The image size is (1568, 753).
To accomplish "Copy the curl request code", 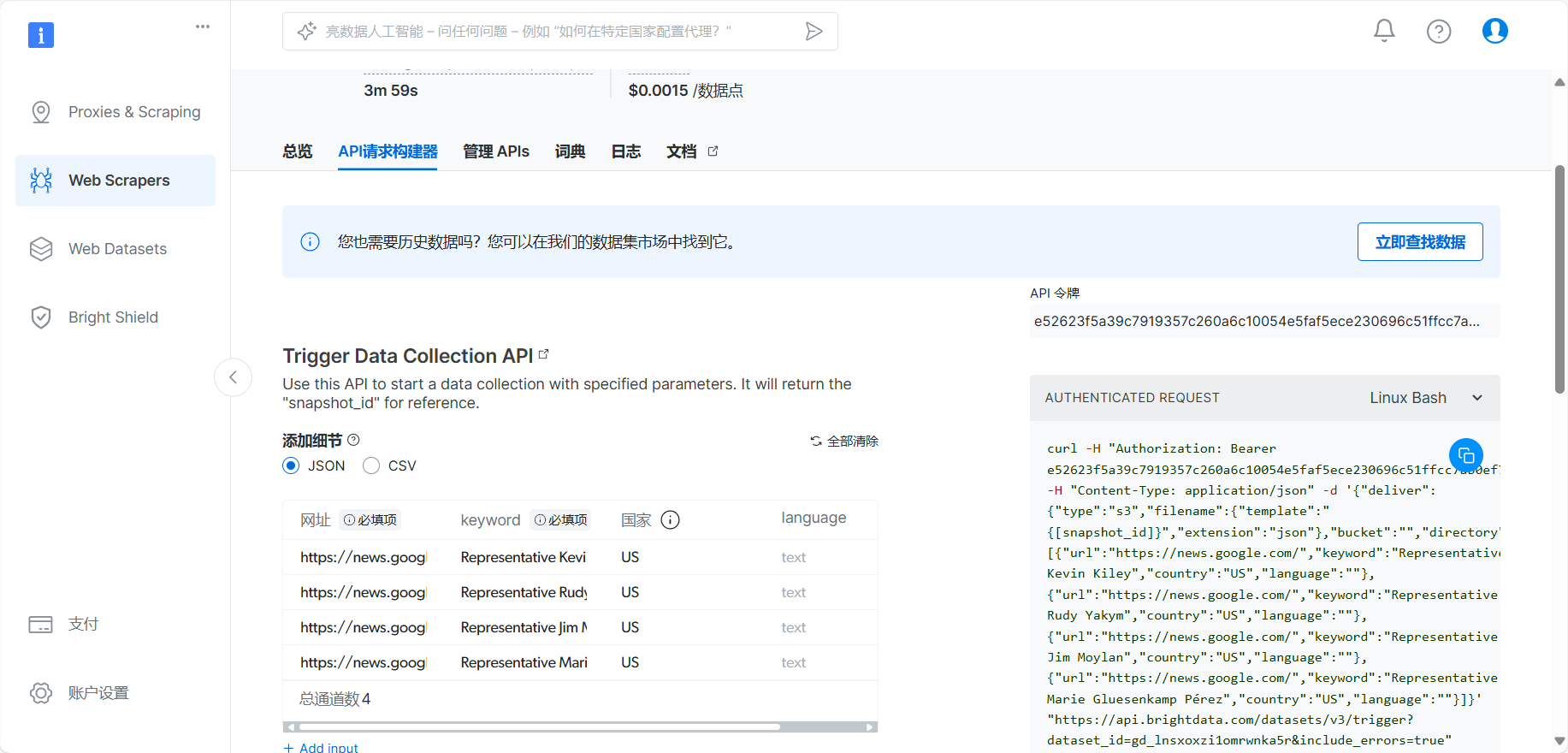I will pyautogui.click(x=1466, y=455).
